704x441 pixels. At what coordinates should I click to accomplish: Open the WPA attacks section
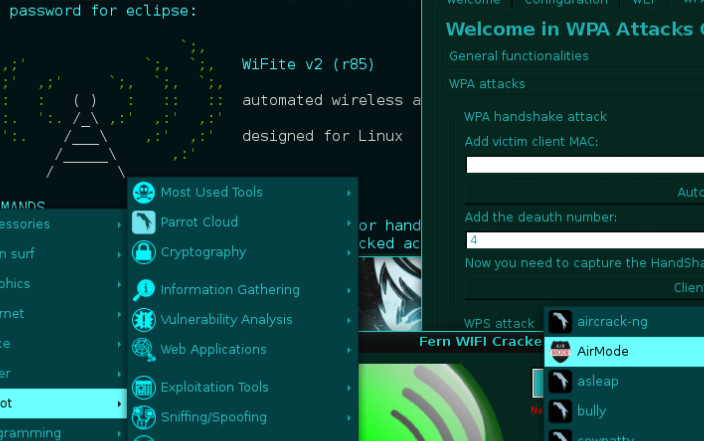pyautogui.click(x=574, y=84)
